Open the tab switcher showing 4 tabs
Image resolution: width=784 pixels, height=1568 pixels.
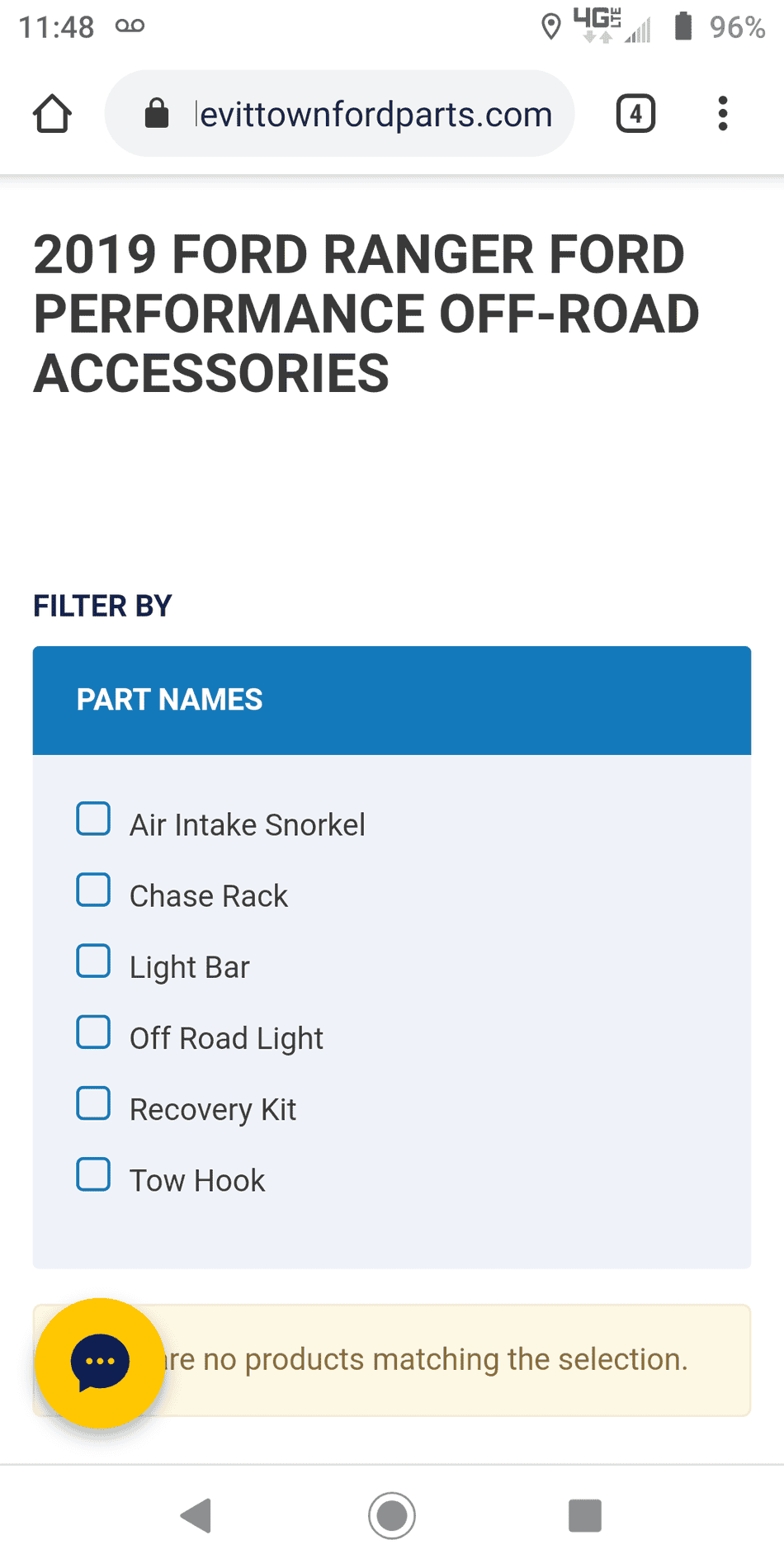pyautogui.click(x=635, y=114)
